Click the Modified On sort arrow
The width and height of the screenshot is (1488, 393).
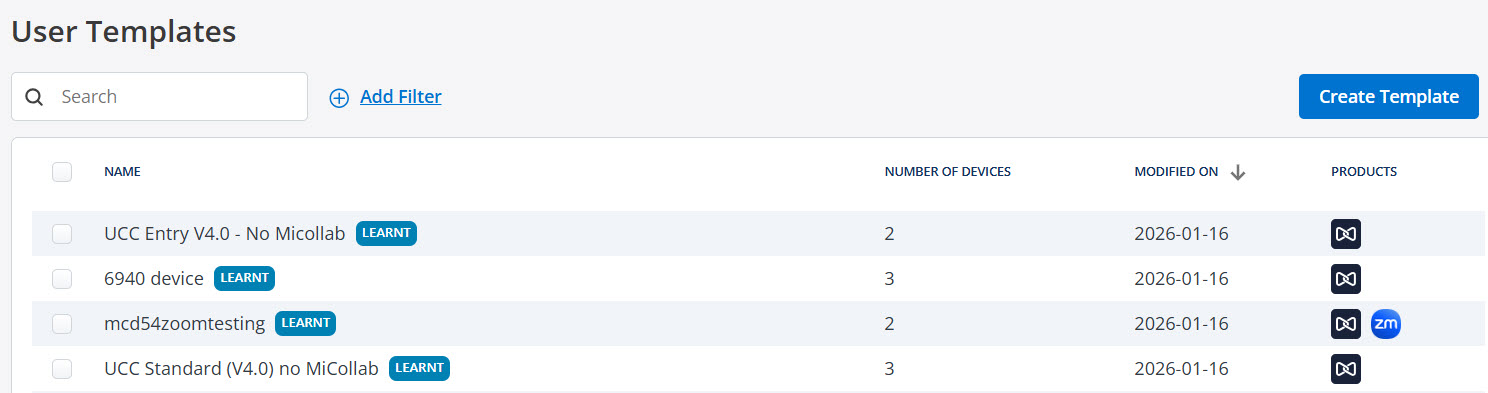click(x=1238, y=172)
